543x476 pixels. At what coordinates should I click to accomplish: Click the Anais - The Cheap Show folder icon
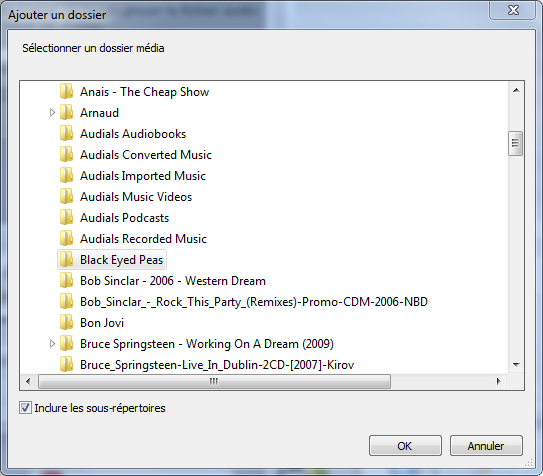(66, 92)
